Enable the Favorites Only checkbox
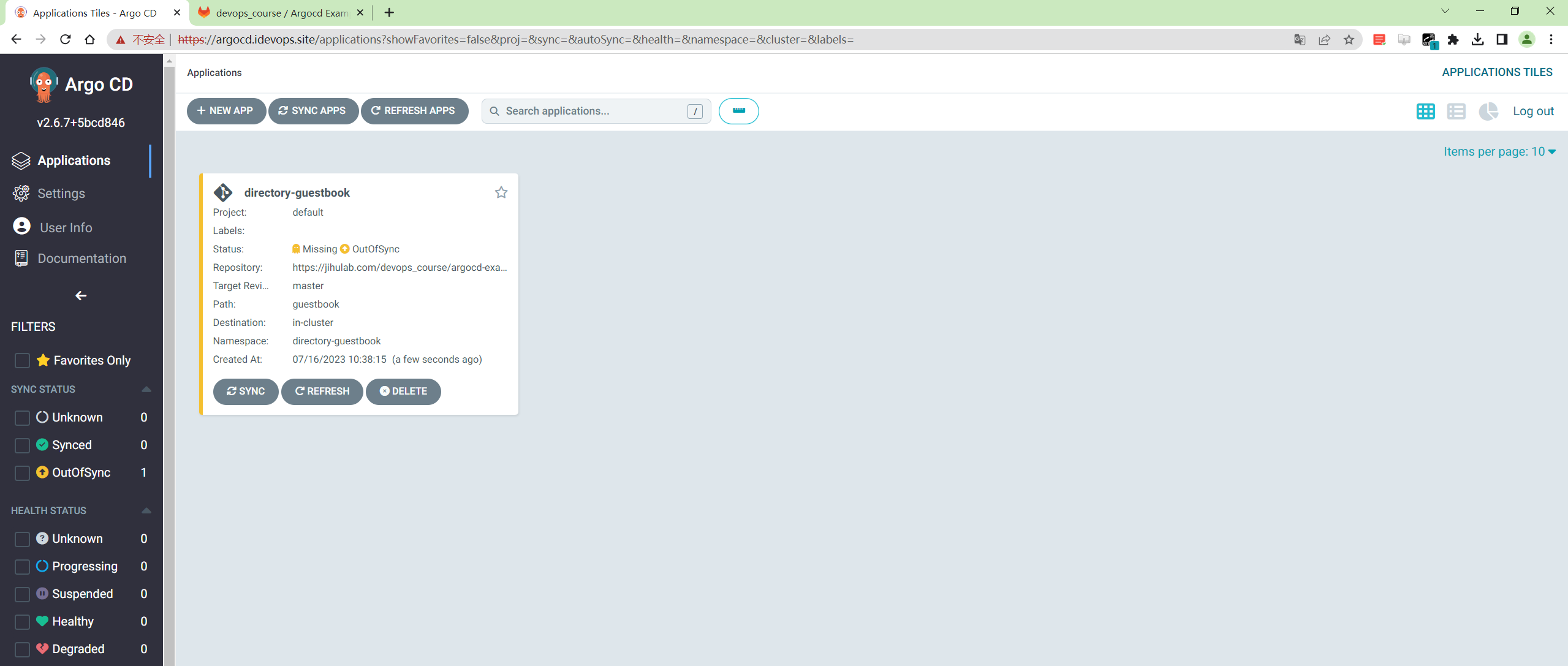The width and height of the screenshot is (1568, 666). pos(22,361)
